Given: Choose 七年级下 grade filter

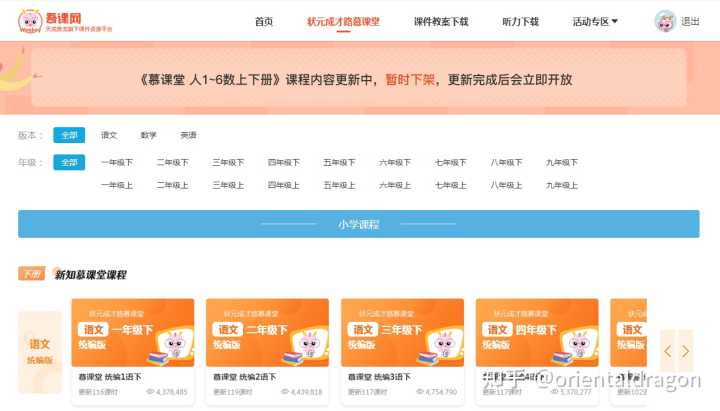Looking at the screenshot, I should point(450,163).
